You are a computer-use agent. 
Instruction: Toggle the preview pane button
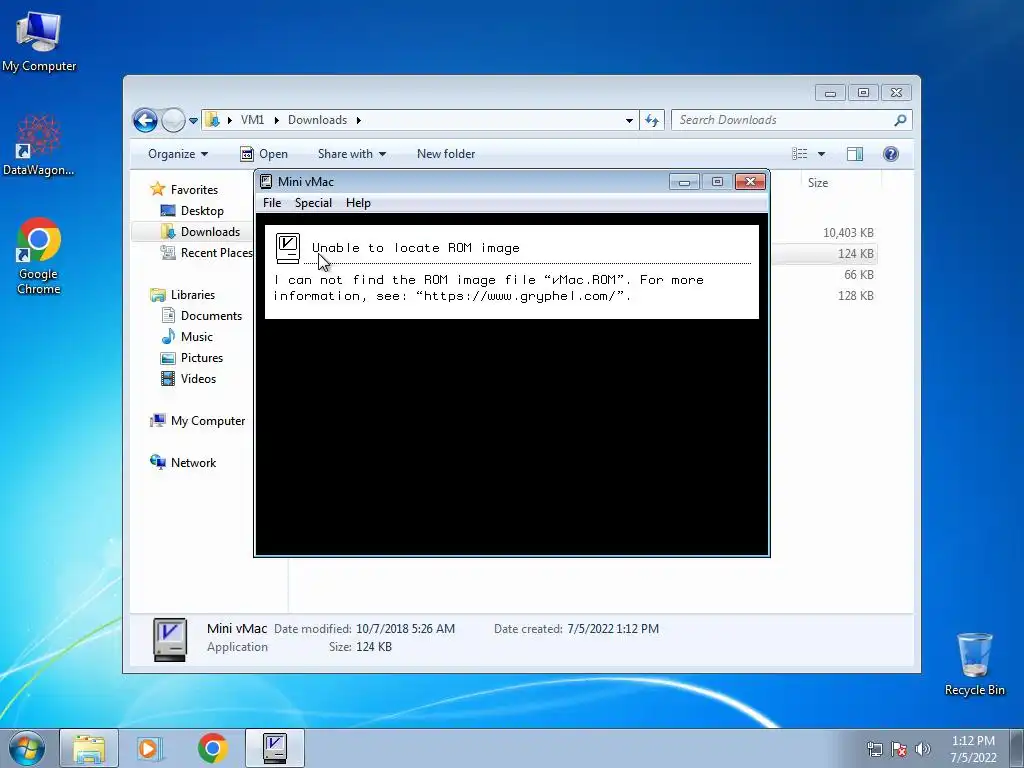click(x=855, y=154)
